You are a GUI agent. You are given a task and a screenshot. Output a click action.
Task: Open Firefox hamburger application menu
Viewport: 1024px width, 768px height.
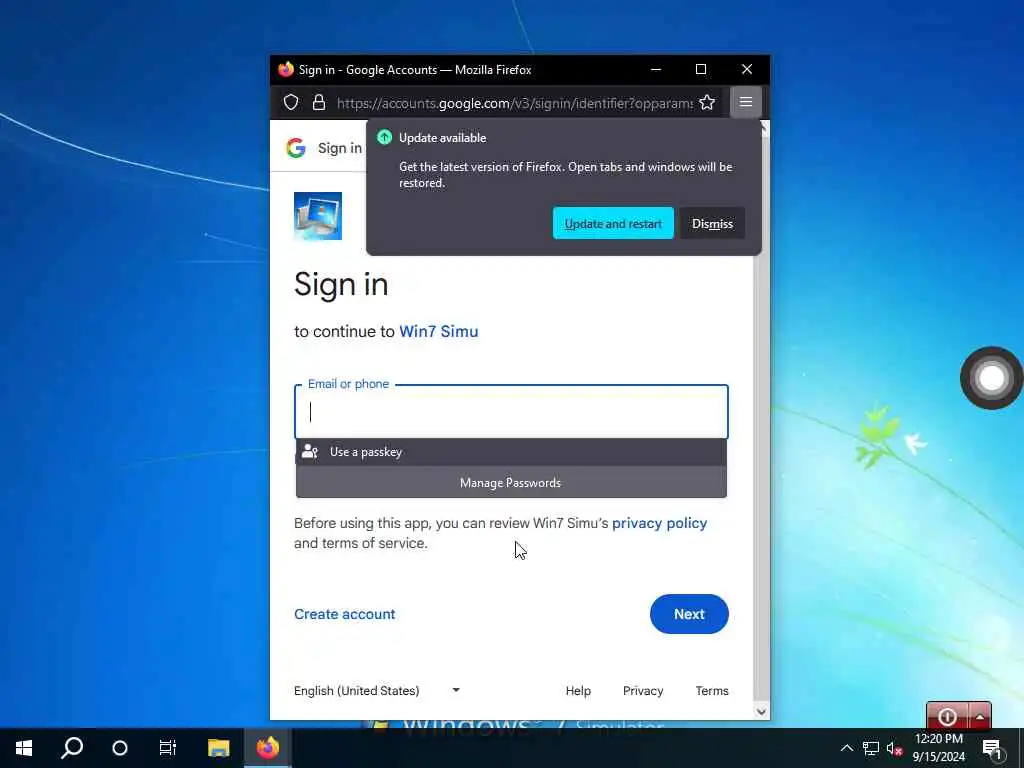click(746, 102)
